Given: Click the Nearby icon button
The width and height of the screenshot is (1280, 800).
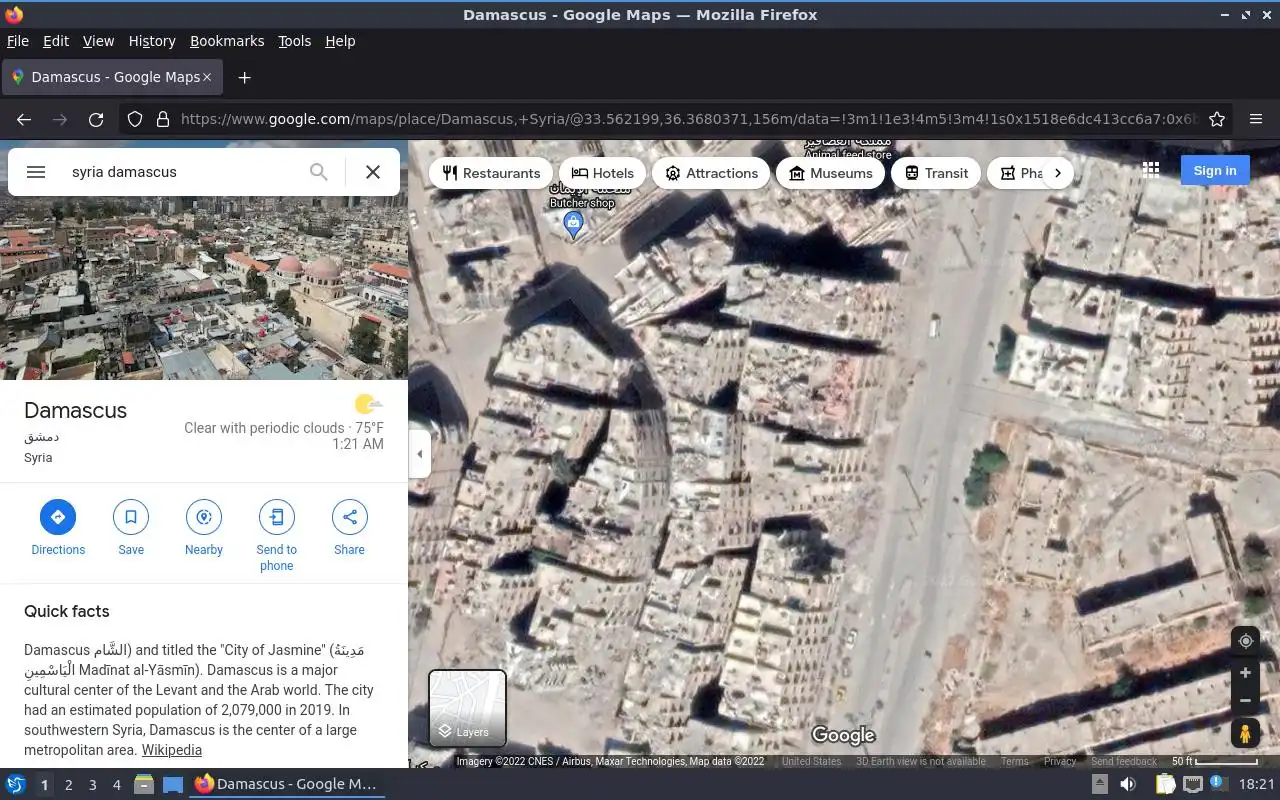Looking at the screenshot, I should 204,517.
